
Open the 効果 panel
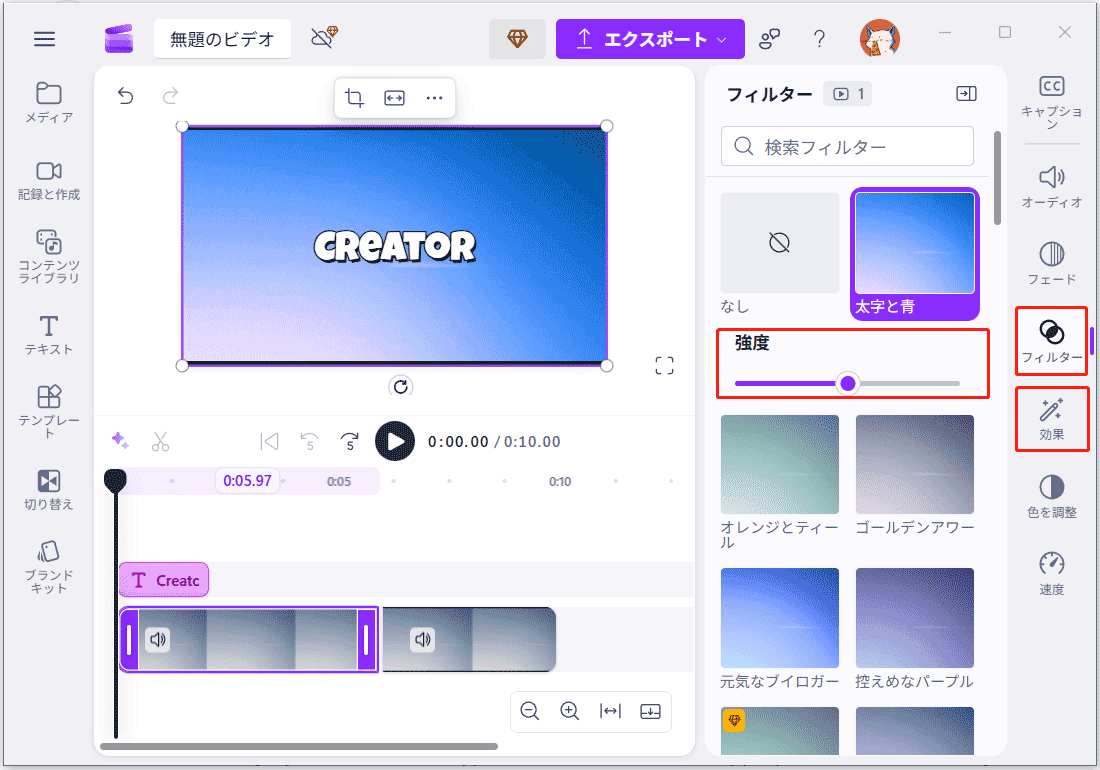click(x=1052, y=418)
